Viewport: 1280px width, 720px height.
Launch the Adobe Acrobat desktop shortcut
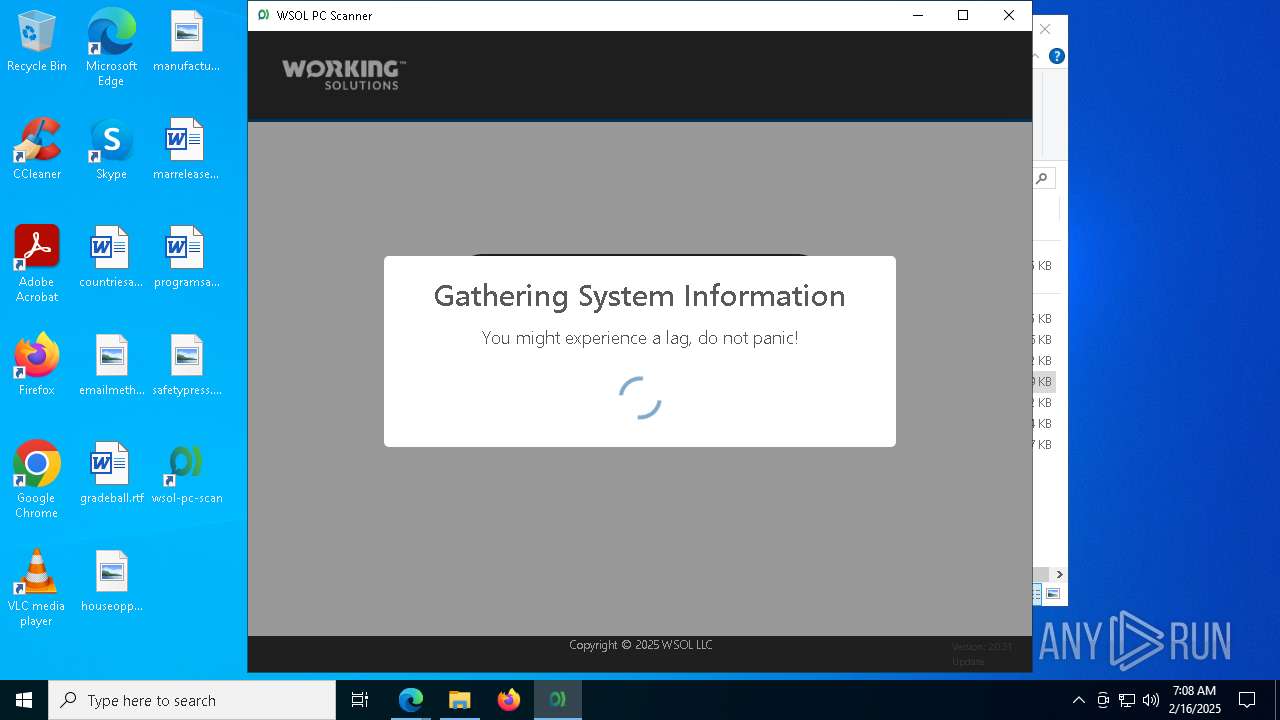[37, 264]
